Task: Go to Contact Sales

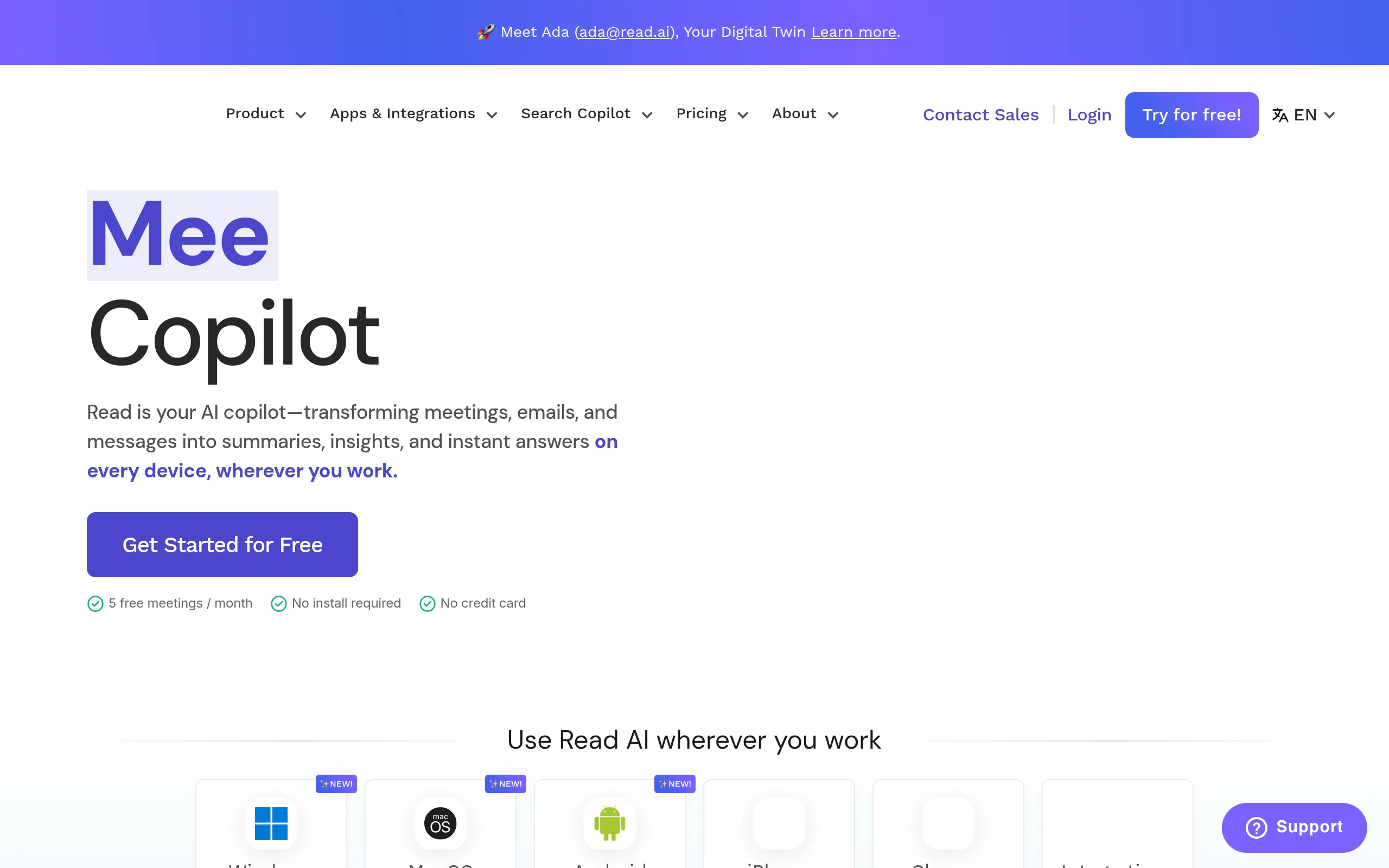Action: pyautogui.click(x=980, y=115)
